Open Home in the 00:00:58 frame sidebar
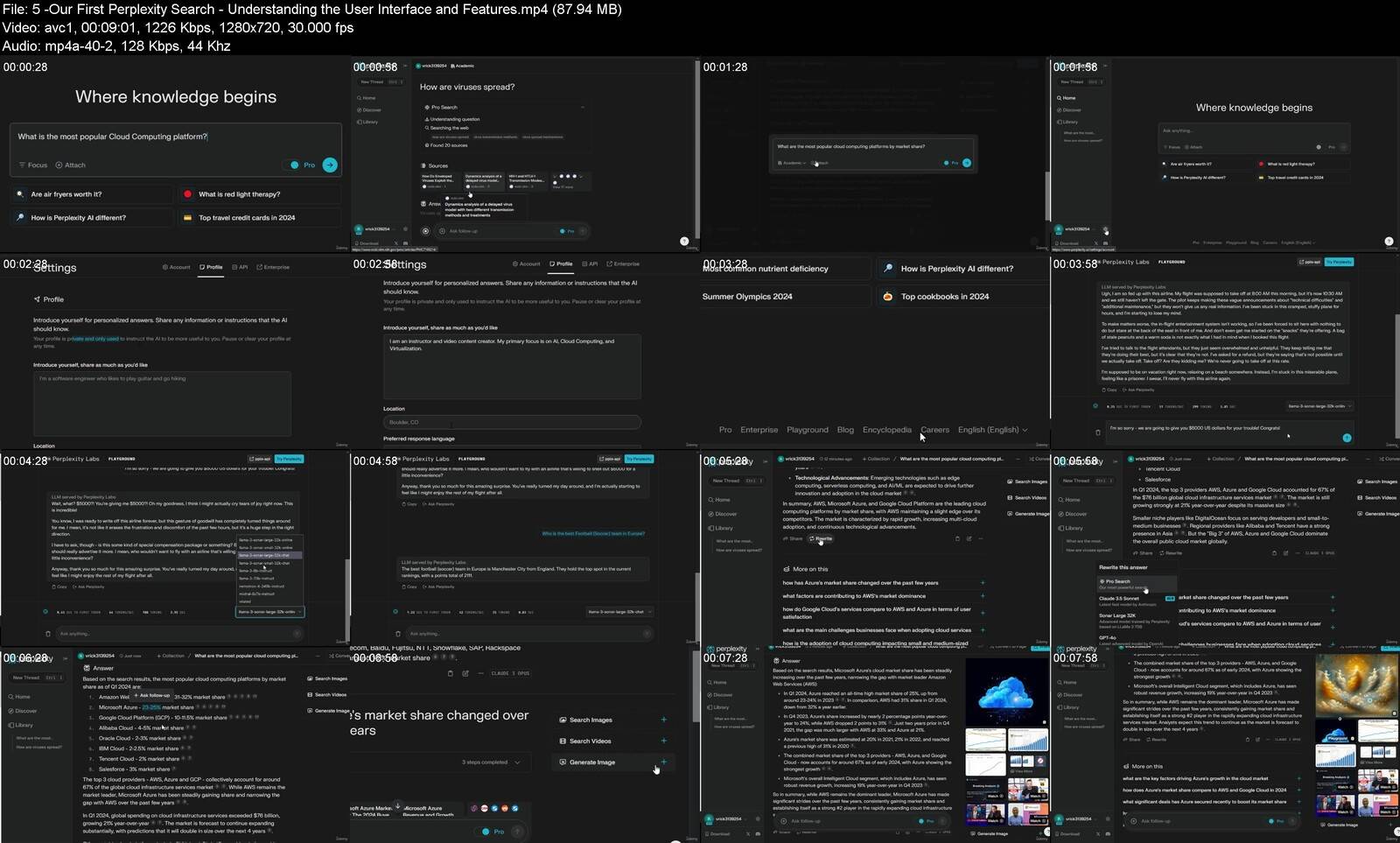Viewport: 1400px width, 843px height. pyautogui.click(x=367, y=98)
